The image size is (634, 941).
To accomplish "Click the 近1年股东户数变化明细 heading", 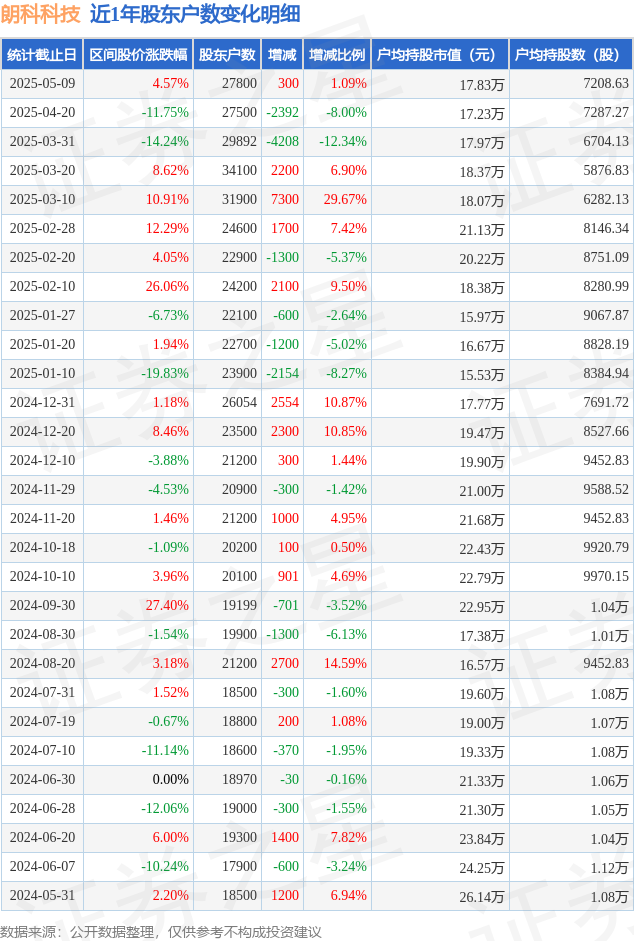I will pos(195,14).
